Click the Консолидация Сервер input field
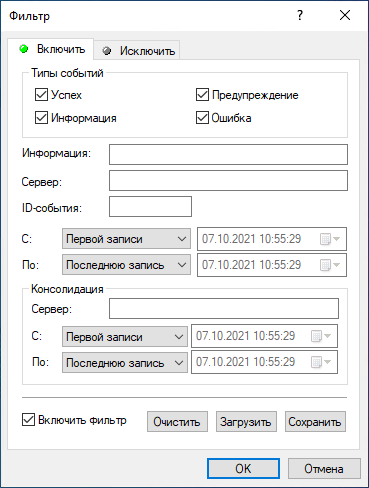Screen dimensions: 369x488 224,308
